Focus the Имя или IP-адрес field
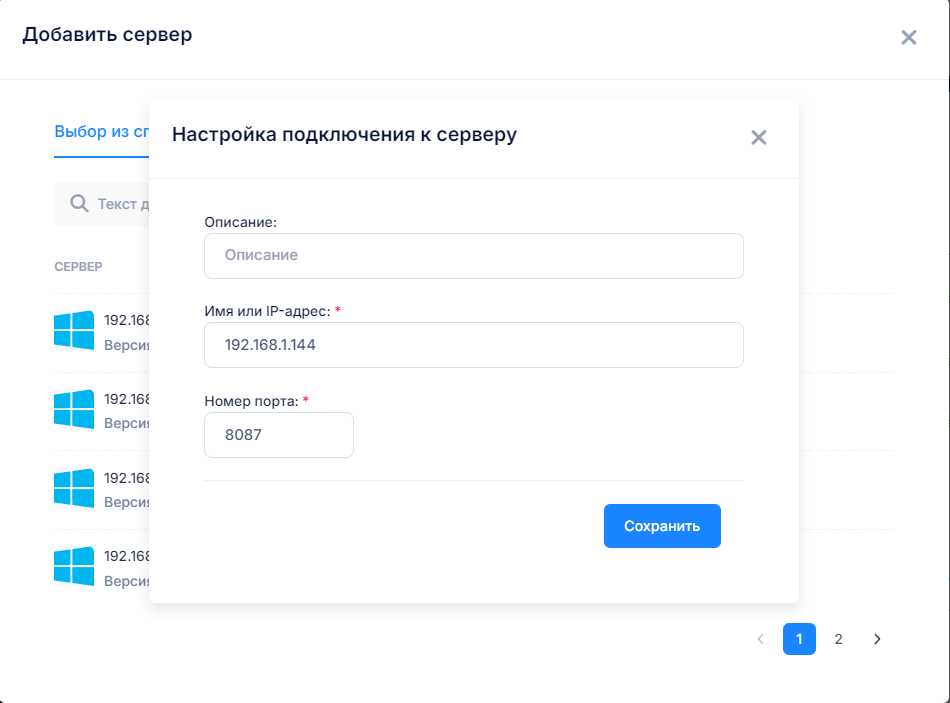The image size is (950, 703). coord(473,345)
